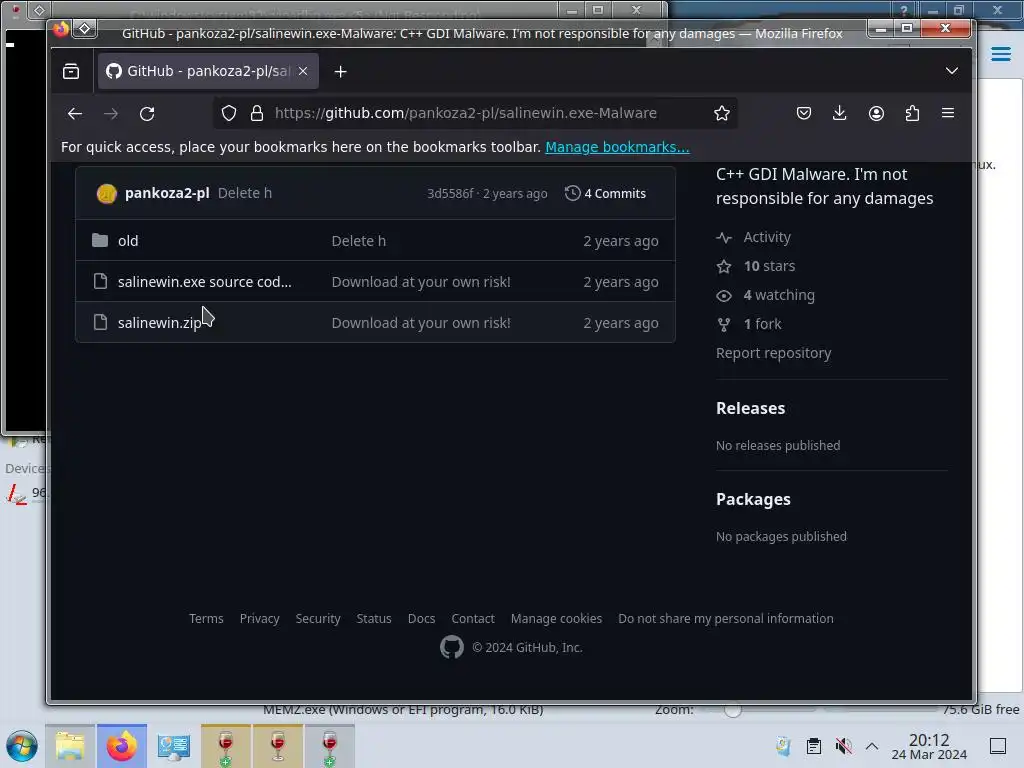Open salinewin.exe source code file
The width and height of the screenshot is (1024, 768).
click(x=204, y=282)
